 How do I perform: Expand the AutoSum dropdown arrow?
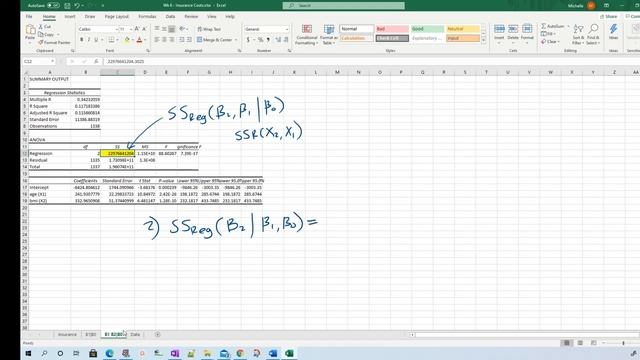tap(568, 26)
